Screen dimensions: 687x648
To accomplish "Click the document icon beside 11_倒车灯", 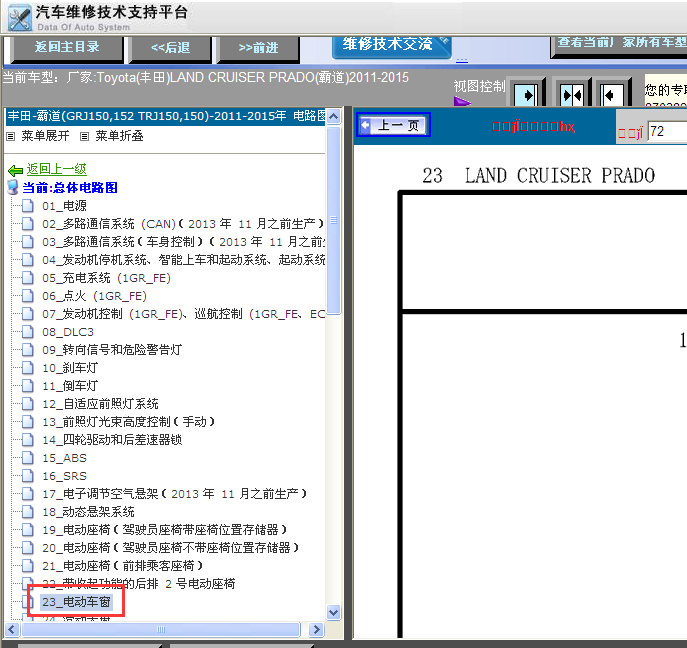I will [28, 386].
